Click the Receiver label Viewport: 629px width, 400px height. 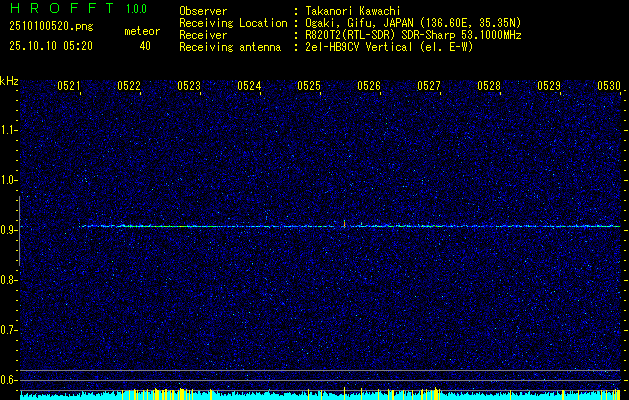(203, 35)
